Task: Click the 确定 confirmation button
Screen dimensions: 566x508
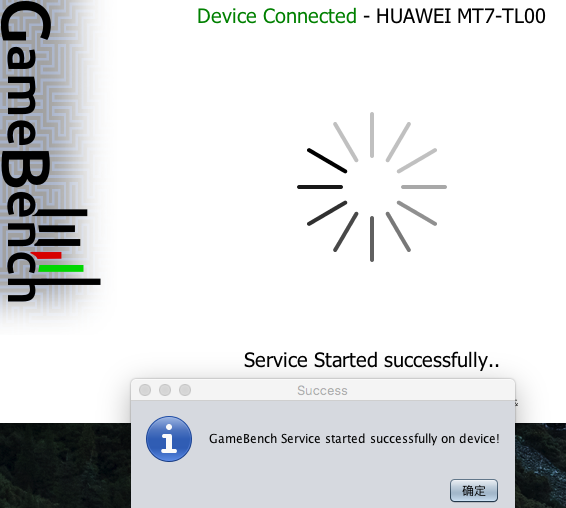Action: (474, 490)
